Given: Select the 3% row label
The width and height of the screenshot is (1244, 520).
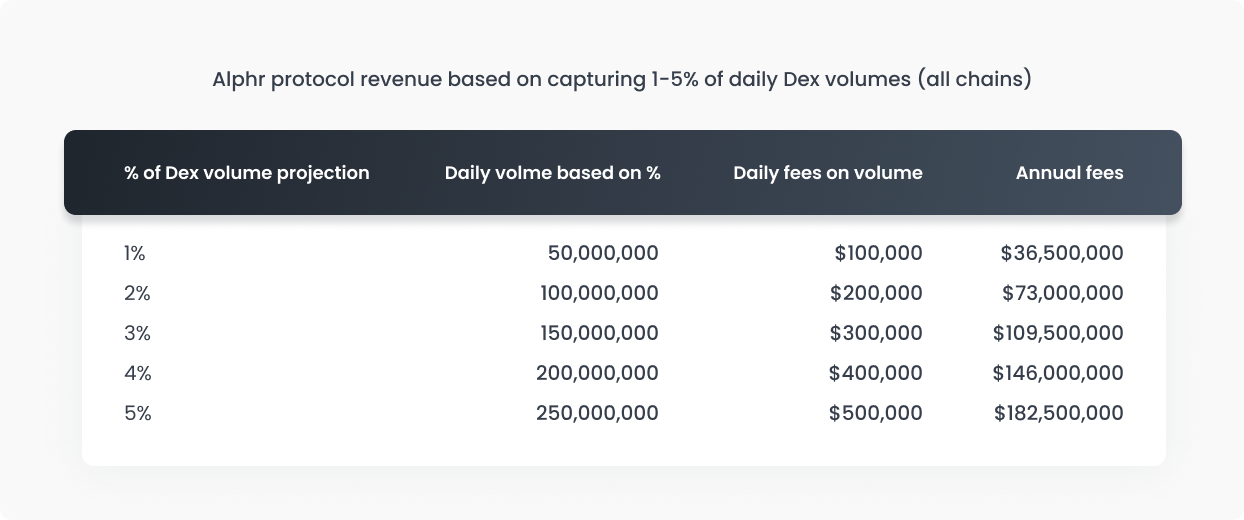Looking at the screenshot, I should click(x=137, y=334).
